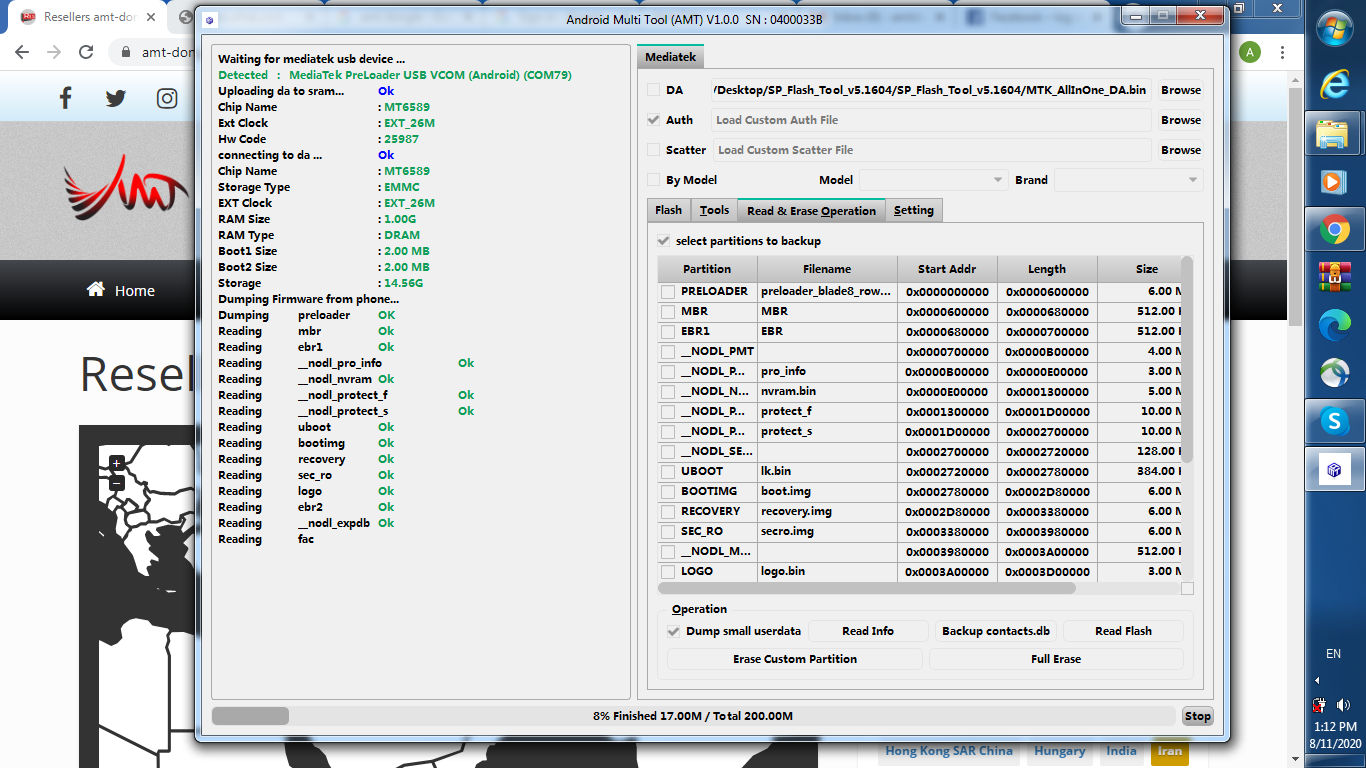Zoom in on the resellers map
Viewport: 1366px width, 768px height.
click(117, 463)
